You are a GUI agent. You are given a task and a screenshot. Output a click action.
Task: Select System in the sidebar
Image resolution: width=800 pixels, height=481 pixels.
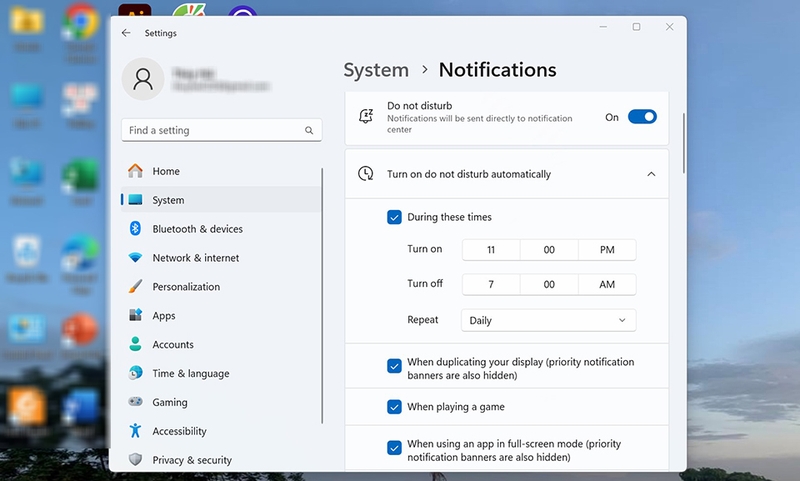tap(220, 200)
